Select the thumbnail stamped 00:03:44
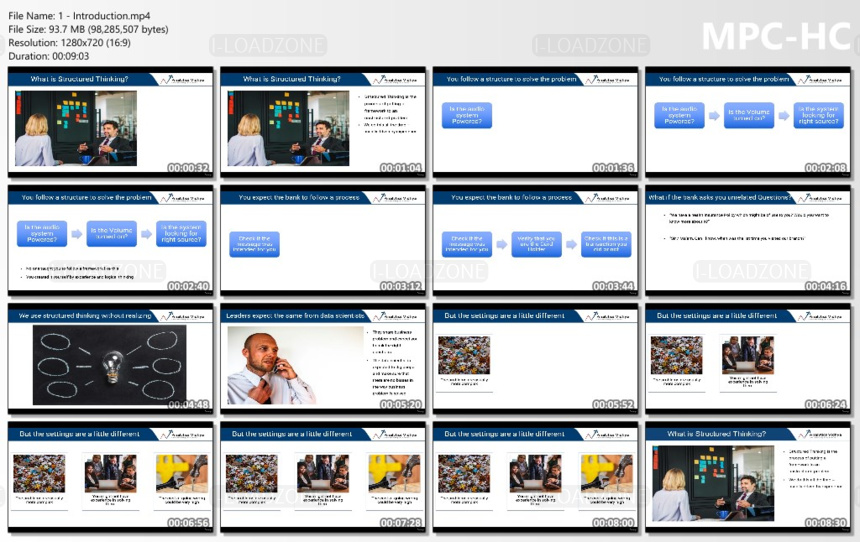This screenshot has width=860, height=542. 535,241
